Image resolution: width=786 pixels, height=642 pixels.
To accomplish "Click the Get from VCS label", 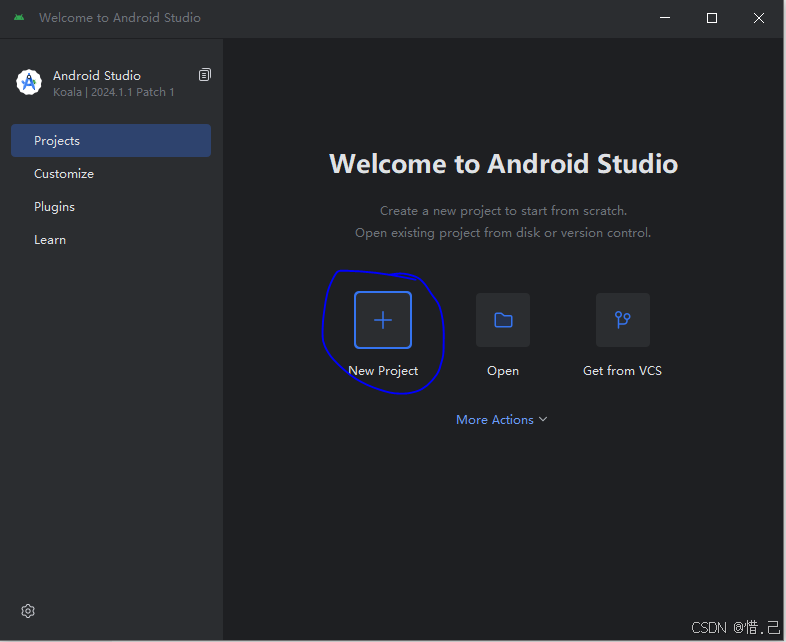I will (622, 371).
